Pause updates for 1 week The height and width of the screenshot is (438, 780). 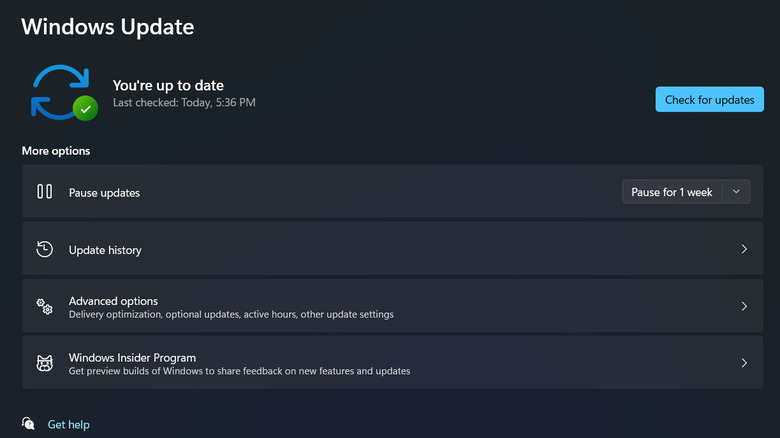coord(672,192)
